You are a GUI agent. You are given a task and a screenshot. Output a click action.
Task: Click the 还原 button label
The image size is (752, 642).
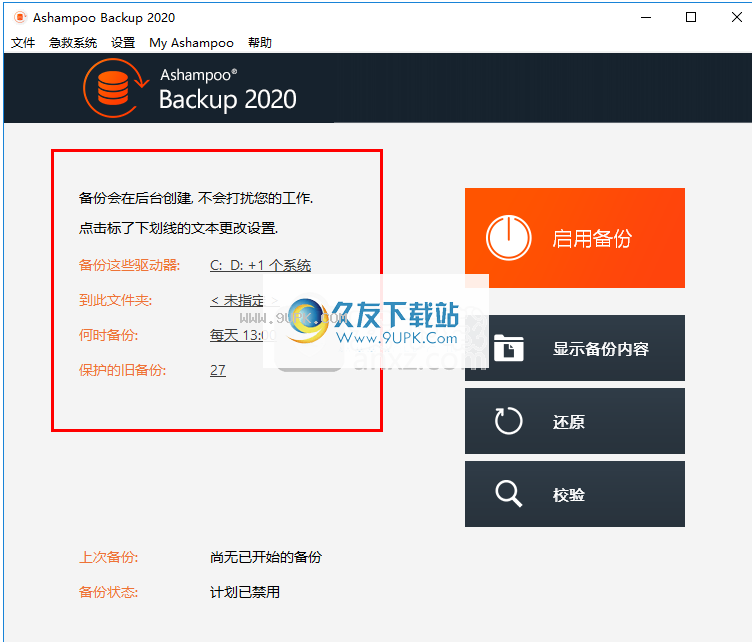(x=569, y=422)
